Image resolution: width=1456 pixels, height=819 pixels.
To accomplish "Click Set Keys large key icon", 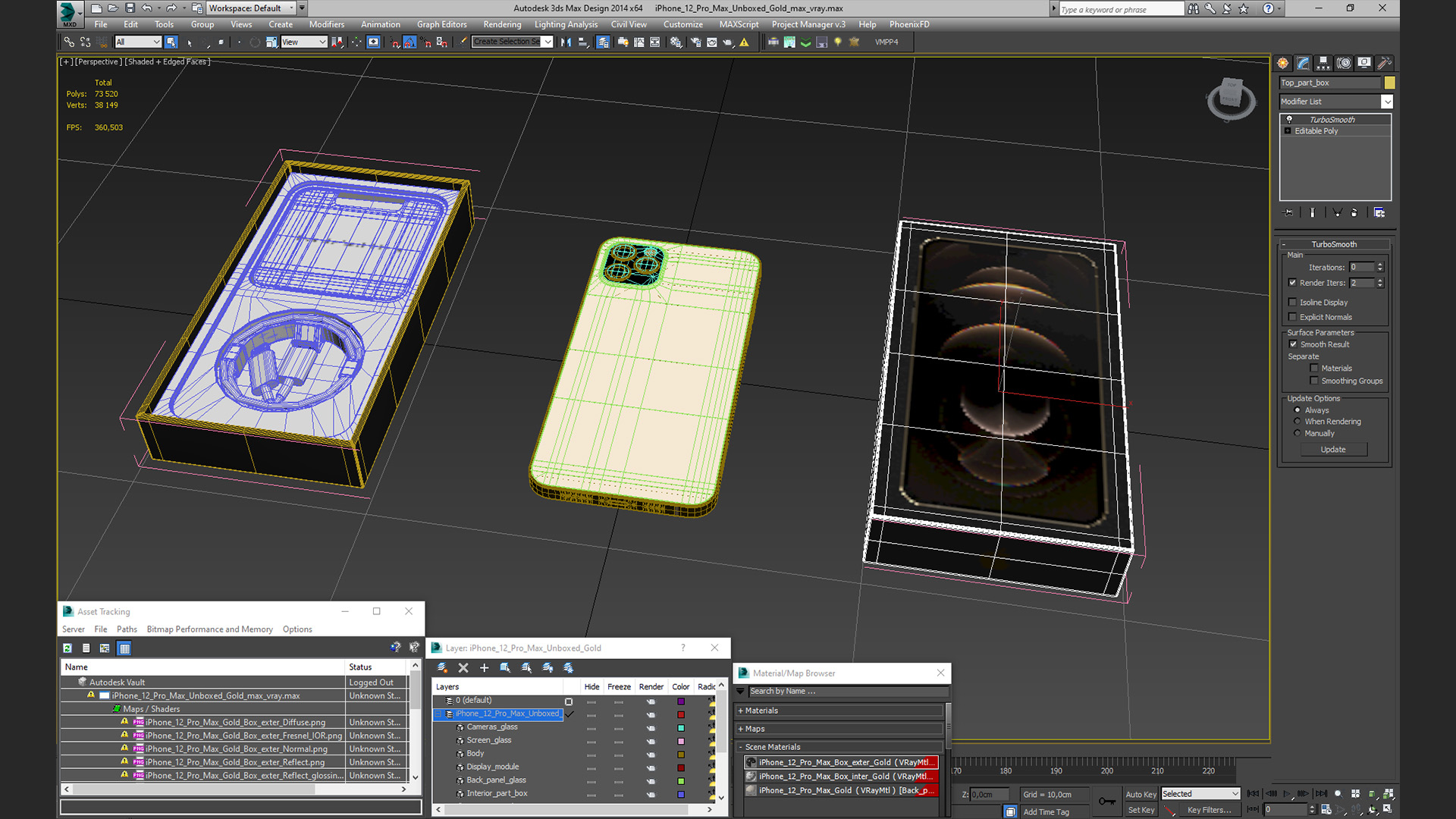I will click(x=1107, y=801).
